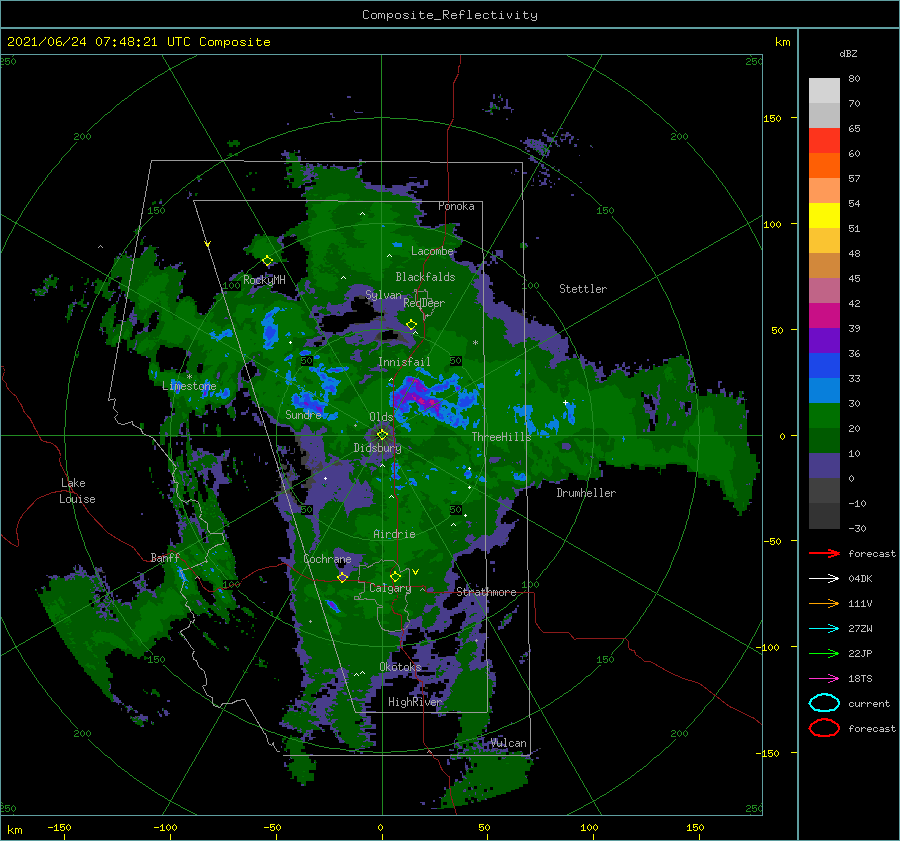Click the red forecast arrow legend icon
This screenshot has height=841, width=900.
pyautogui.click(x=824, y=553)
